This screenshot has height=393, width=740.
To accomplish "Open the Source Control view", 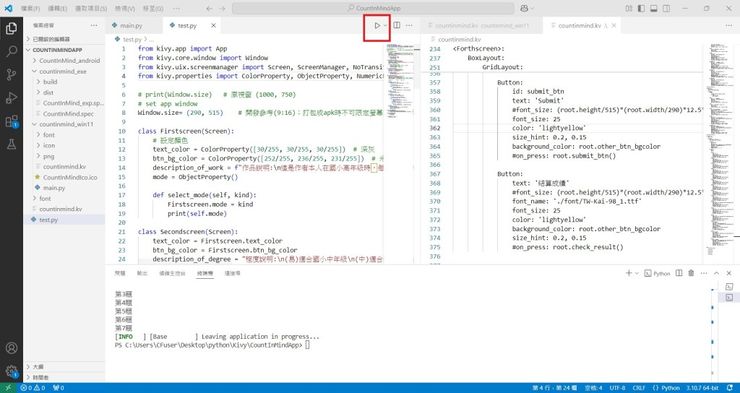I will click(11, 75).
